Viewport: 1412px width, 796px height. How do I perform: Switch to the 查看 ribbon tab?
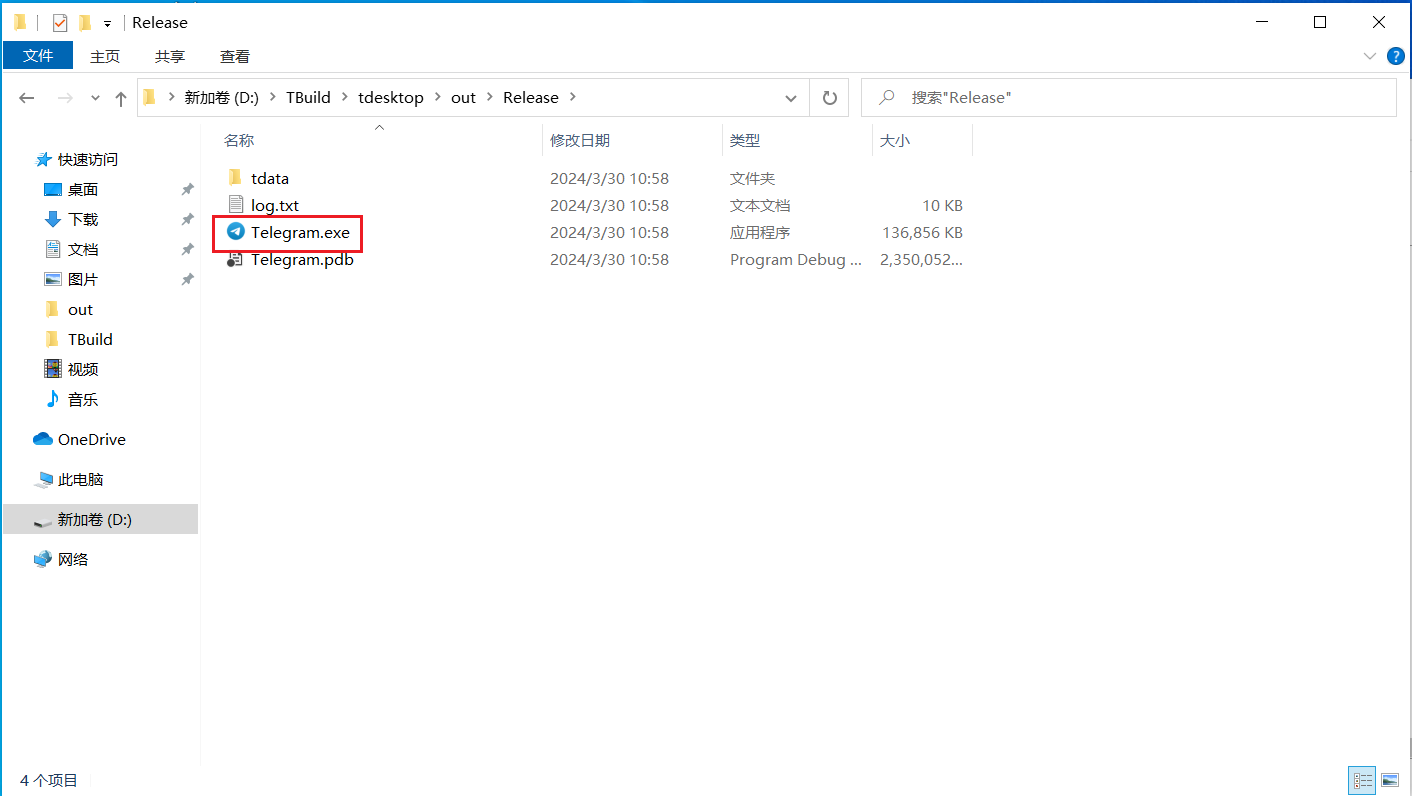point(235,56)
